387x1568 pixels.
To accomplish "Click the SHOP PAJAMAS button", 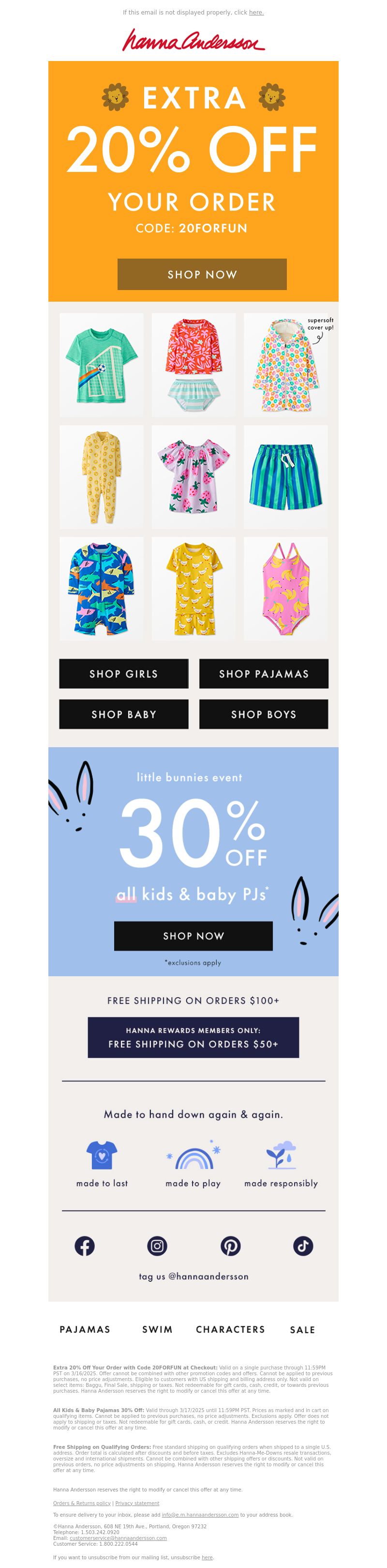I will click(x=264, y=673).
